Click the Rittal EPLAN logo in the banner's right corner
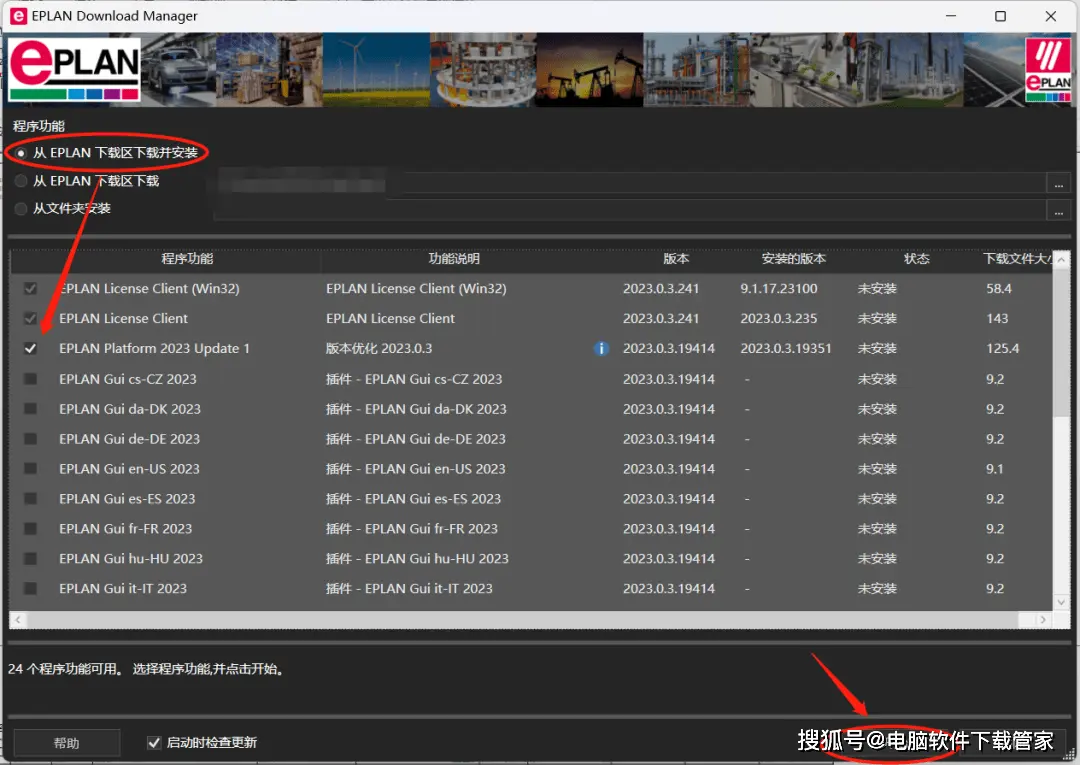This screenshot has height=765, width=1080. [x=1048, y=70]
